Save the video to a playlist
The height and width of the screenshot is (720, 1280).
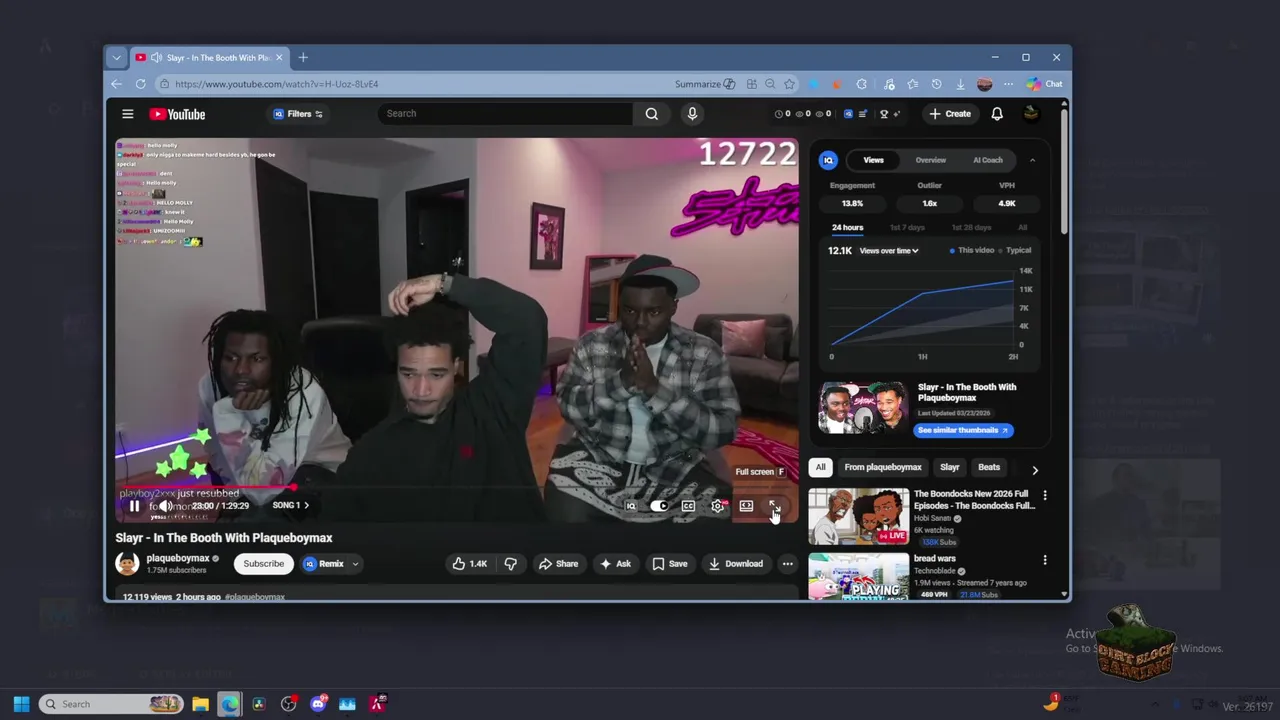click(x=670, y=564)
